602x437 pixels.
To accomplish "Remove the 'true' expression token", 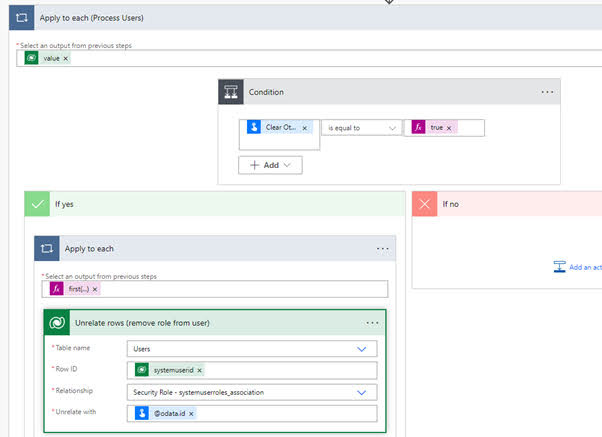I will click(450, 128).
